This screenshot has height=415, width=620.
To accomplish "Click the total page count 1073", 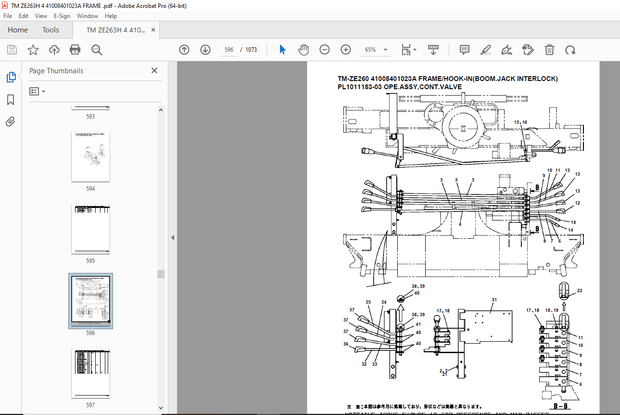I will coord(251,50).
